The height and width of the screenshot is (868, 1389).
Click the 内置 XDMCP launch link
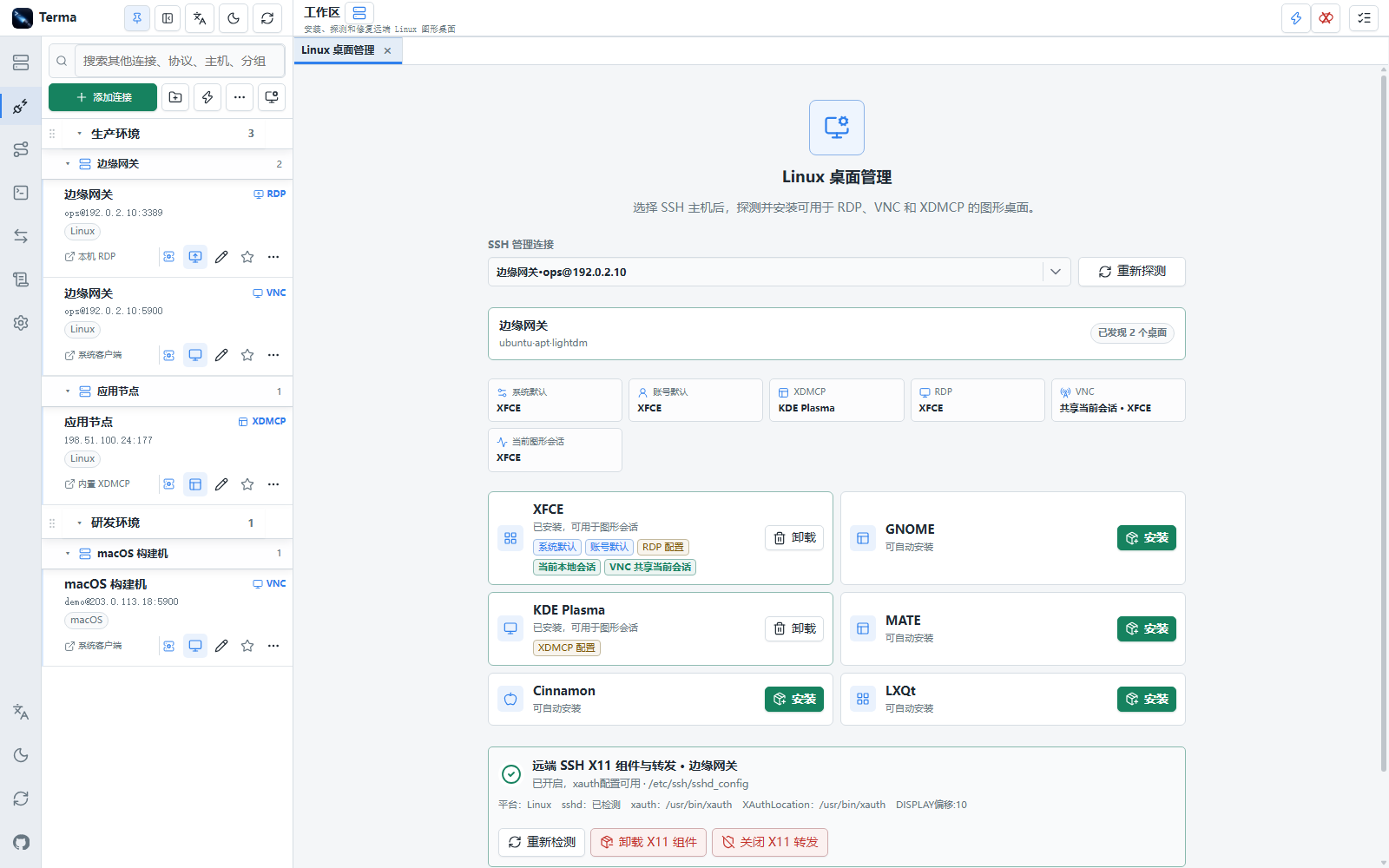97,484
